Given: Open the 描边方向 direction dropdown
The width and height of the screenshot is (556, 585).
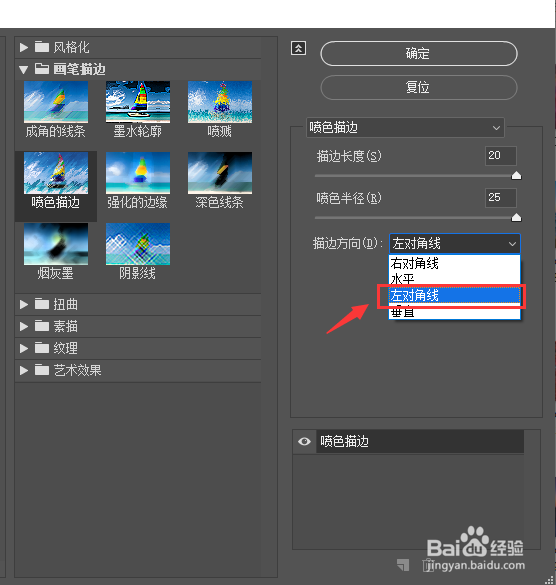Looking at the screenshot, I should (455, 244).
